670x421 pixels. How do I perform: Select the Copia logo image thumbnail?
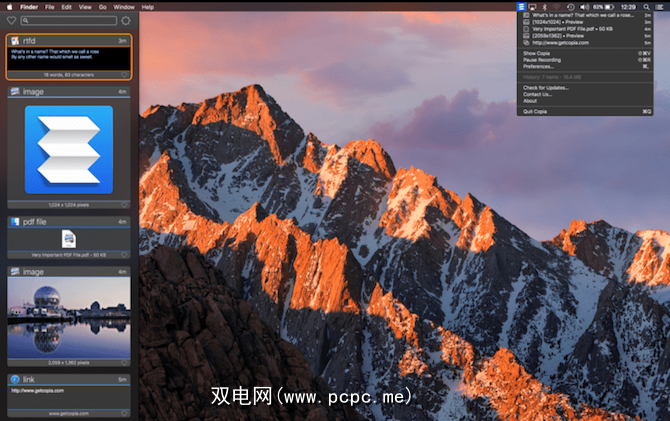click(69, 150)
